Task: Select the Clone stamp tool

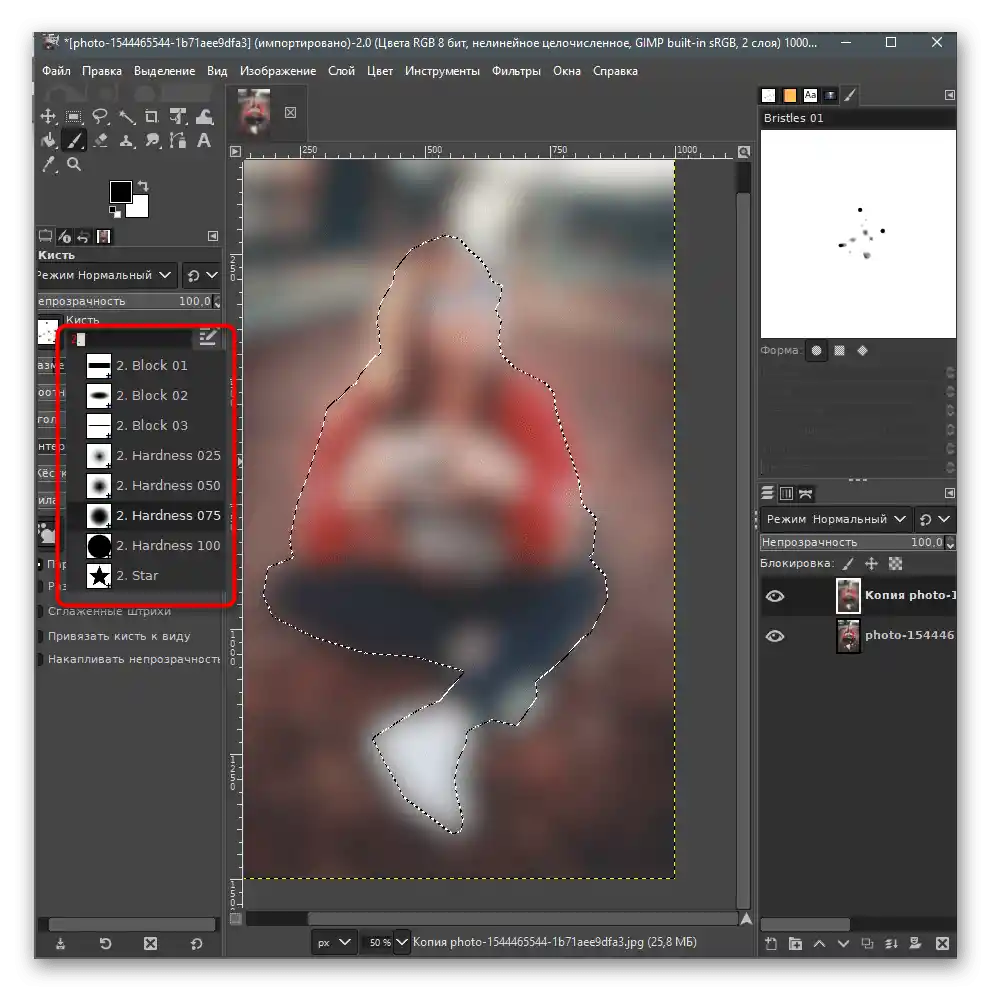Action: [x=126, y=140]
